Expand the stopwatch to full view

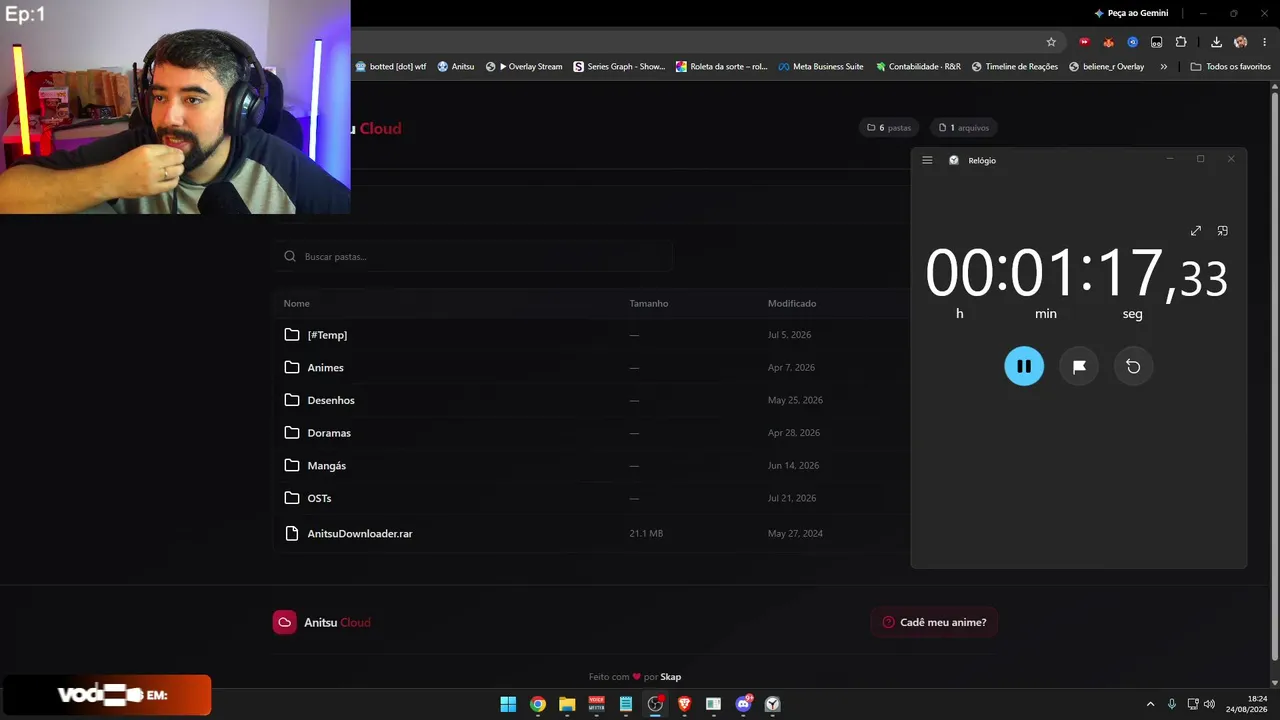1196,231
